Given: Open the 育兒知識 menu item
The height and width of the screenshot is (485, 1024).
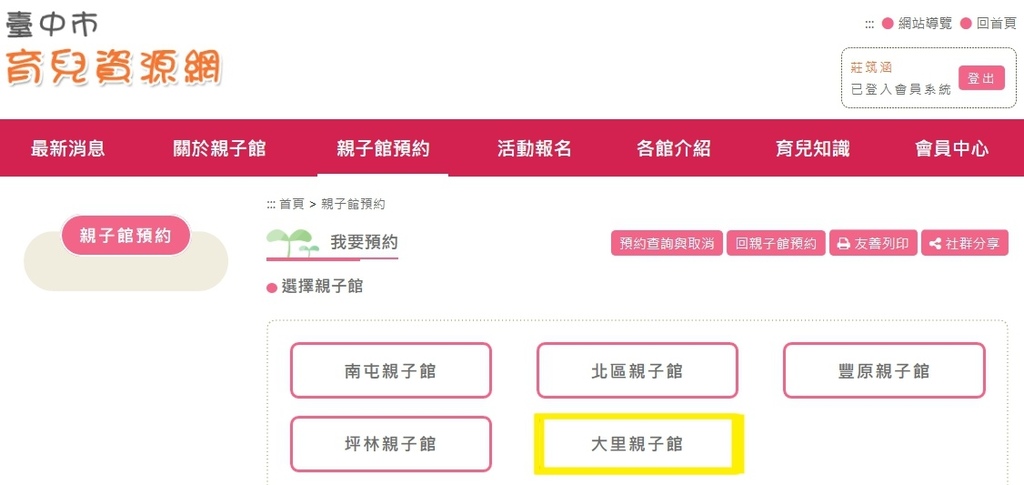Looking at the screenshot, I should click(813, 149).
